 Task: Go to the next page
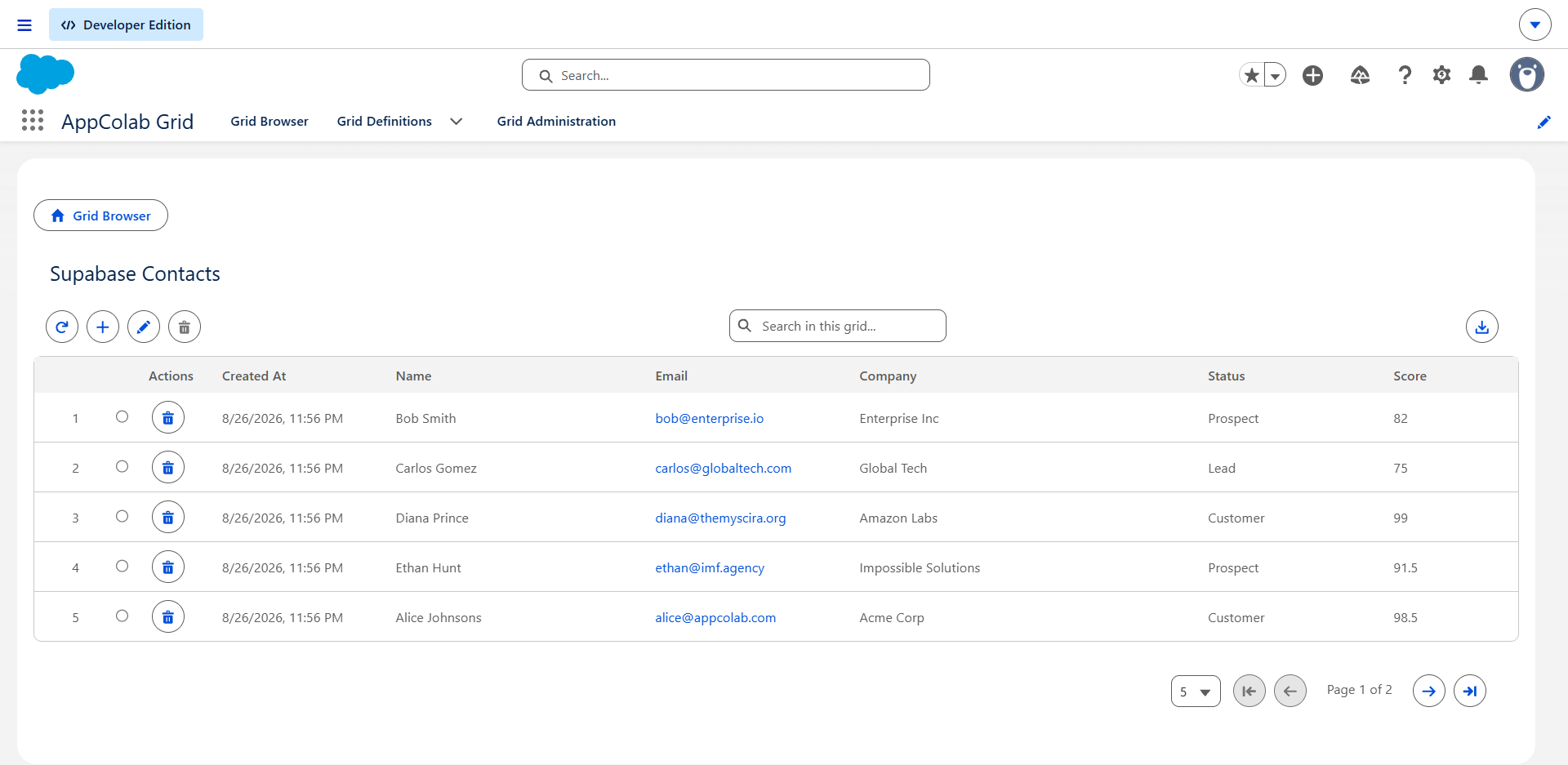(1428, 691)
